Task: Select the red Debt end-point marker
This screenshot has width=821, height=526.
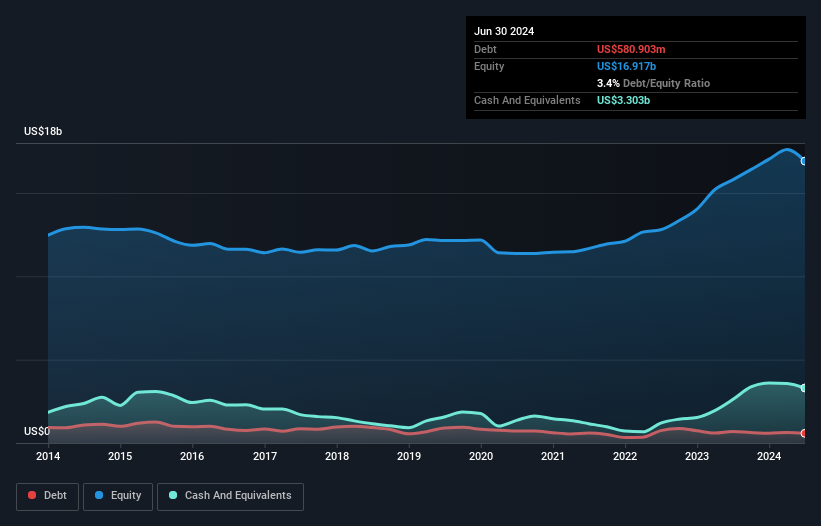Action: tap(804, 433)
